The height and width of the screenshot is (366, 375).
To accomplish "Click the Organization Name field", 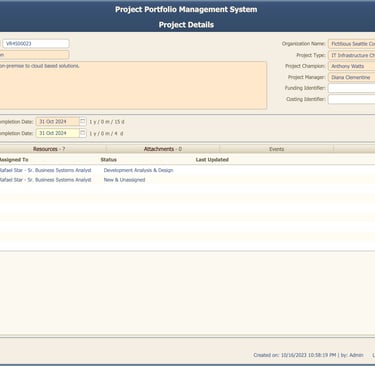I will click(x=351, y=44).
